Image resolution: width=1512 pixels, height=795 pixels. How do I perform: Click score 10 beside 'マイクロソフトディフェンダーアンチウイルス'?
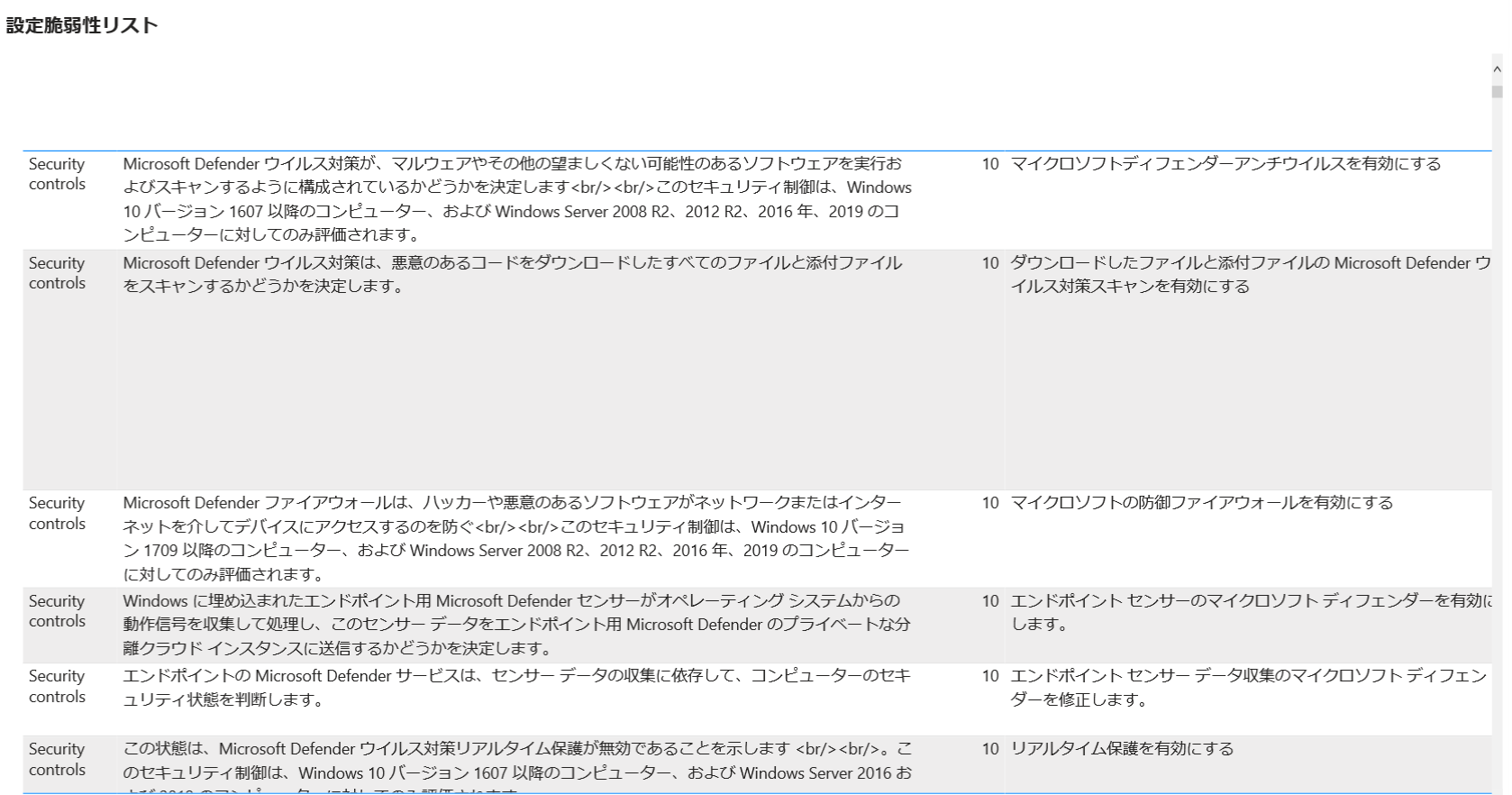coord(990,164)
